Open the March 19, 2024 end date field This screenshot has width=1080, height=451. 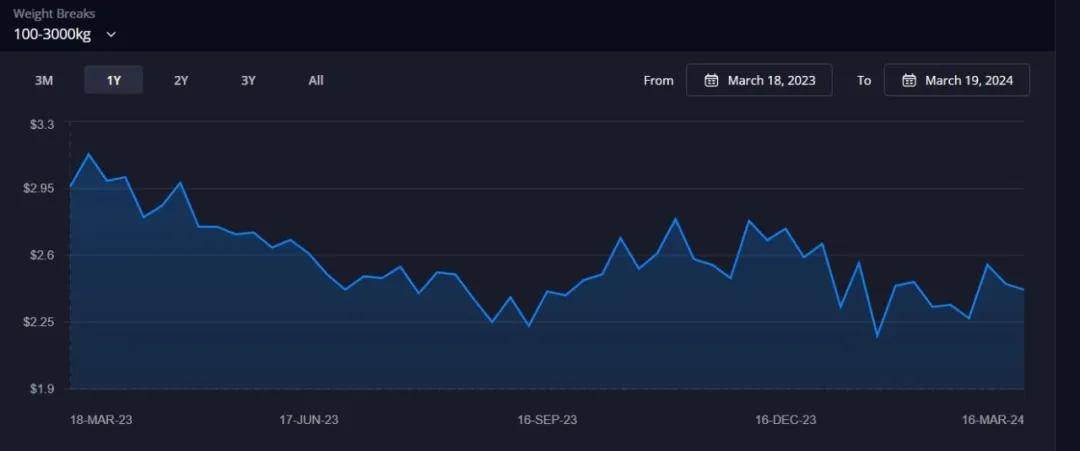956,80
